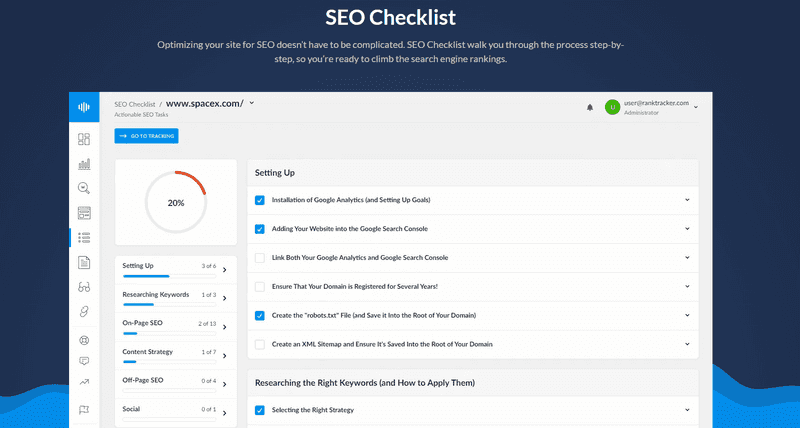Open the user account dropdown menu

696,107
